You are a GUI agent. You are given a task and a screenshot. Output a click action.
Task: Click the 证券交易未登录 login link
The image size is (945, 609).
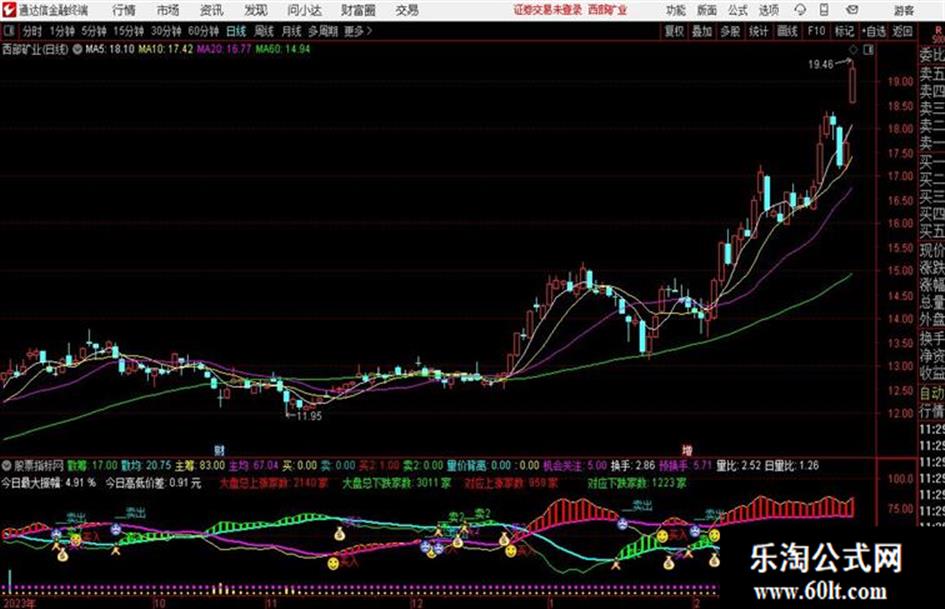click(x=548, y=10)
